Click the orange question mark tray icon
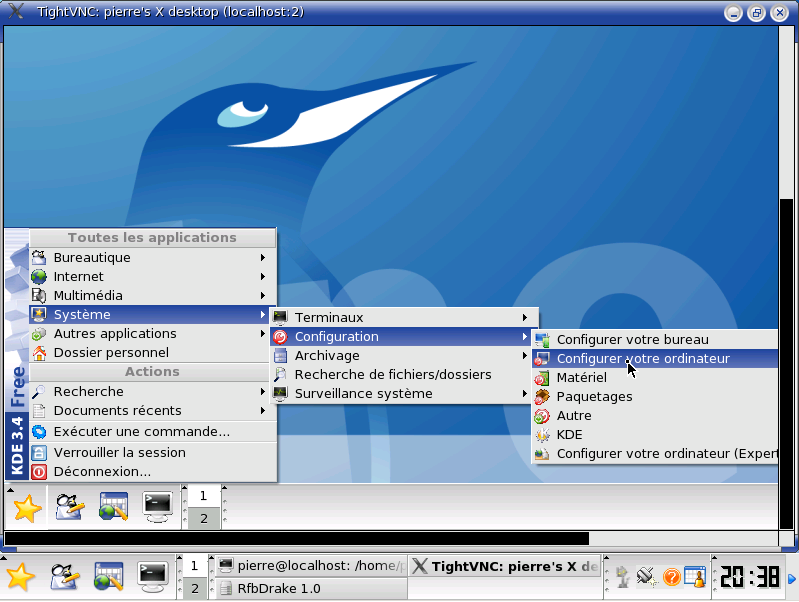This screenshot has width=799, height=602. 671,577
